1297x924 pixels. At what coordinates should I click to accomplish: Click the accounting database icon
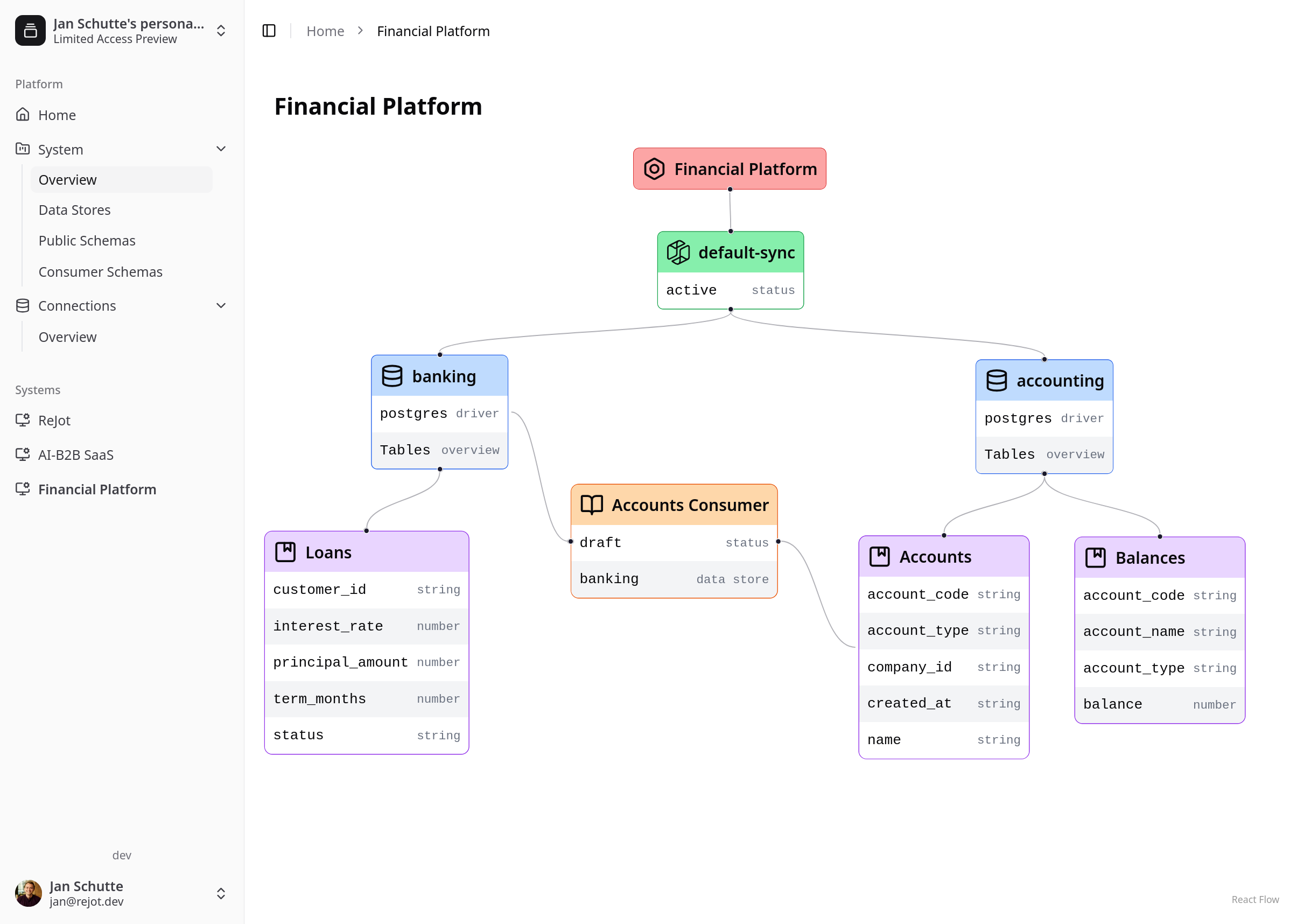pyautogui.click(x=996, y=381)
